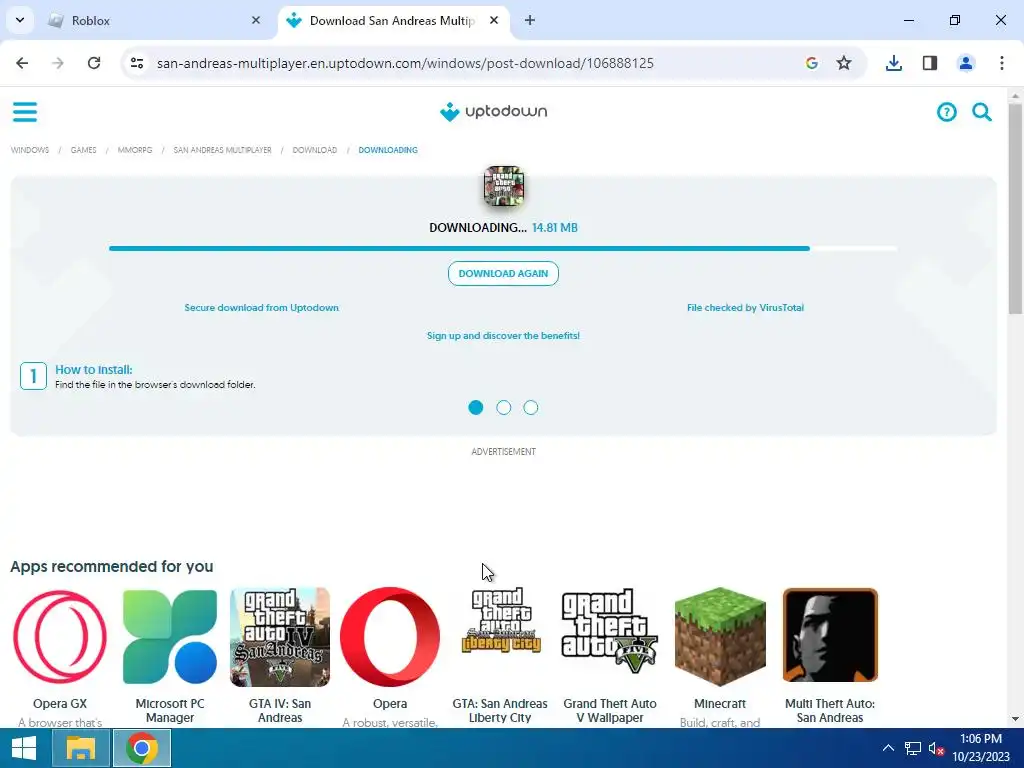Click the DOWNLOADING breadcrumb

[388, 150]
